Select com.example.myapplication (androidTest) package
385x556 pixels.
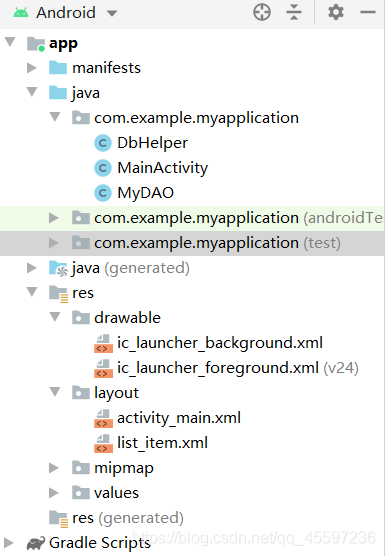tap(239, 218)
